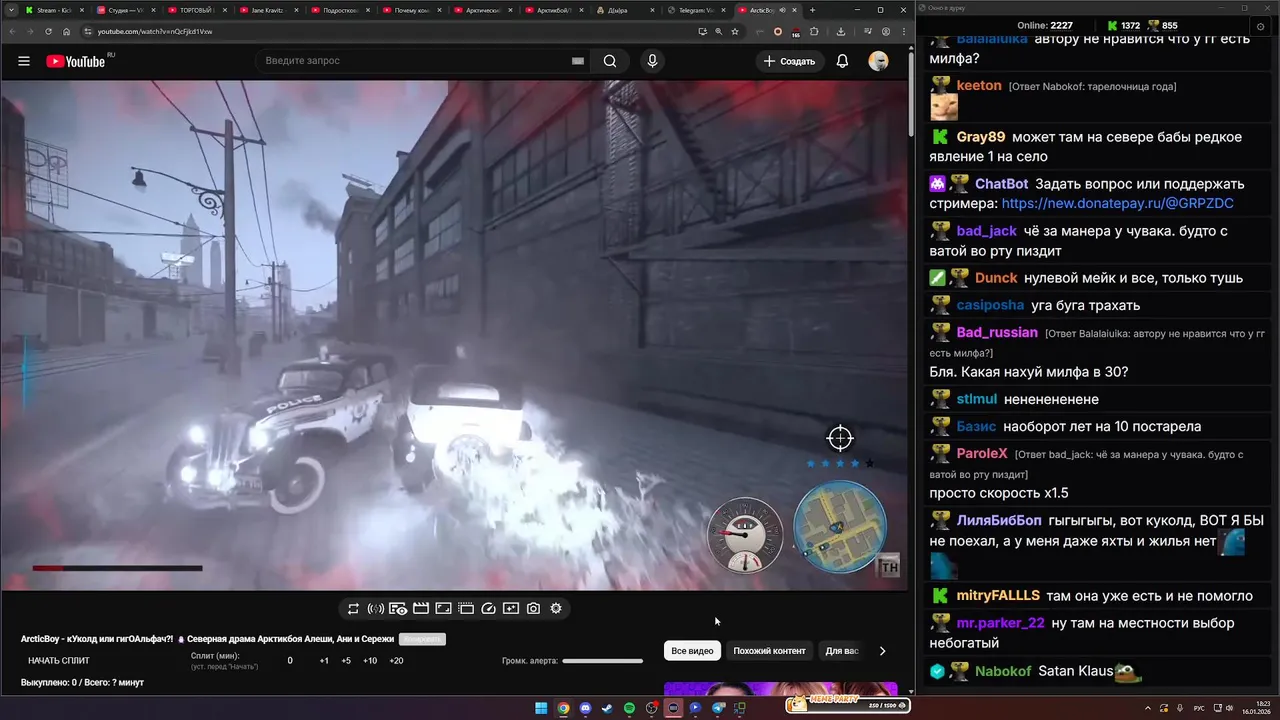
Task: Open the browser profile icon
Action: coord(886,31)
